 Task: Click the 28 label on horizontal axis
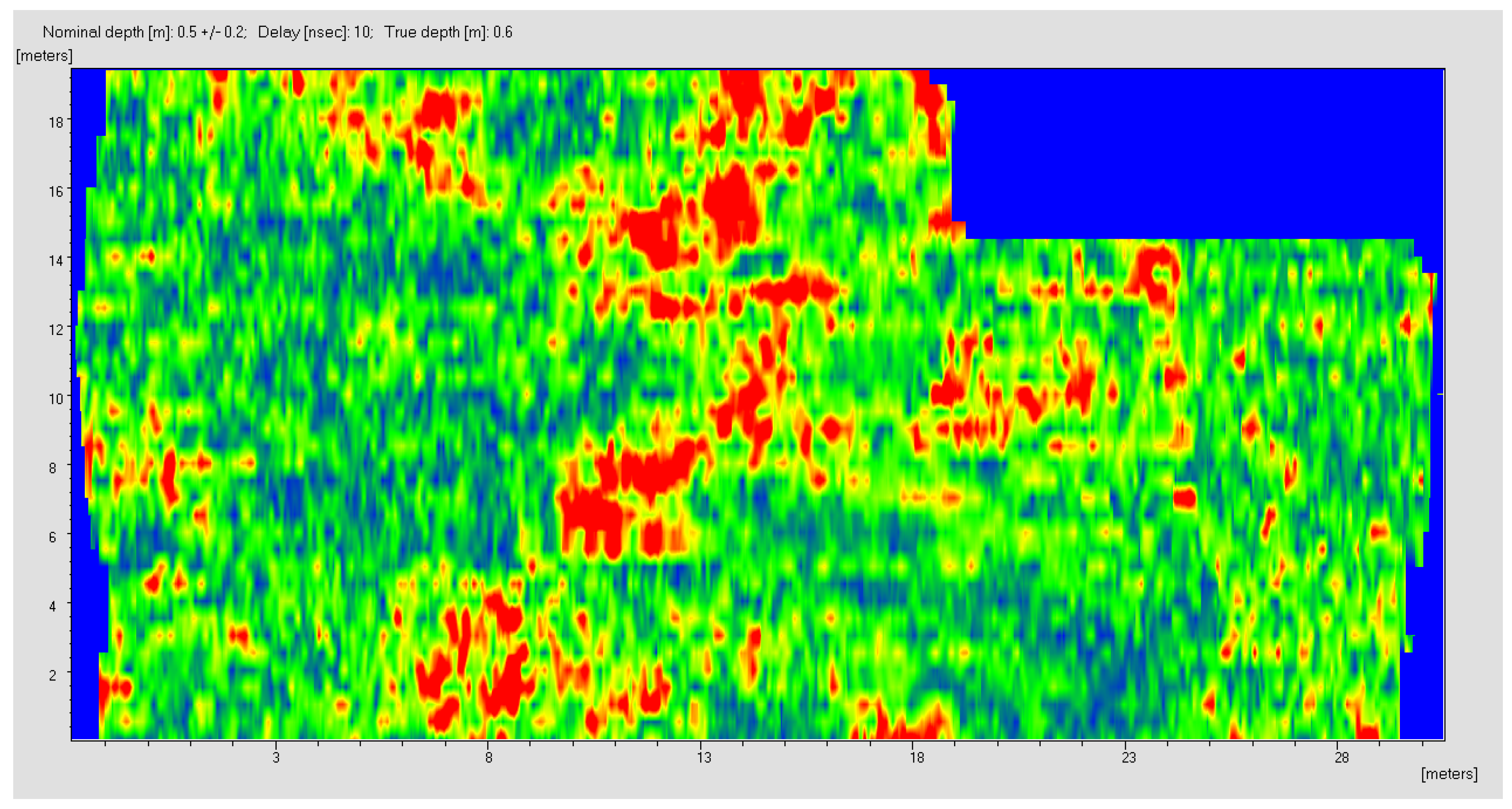(x=1341, y=757)
